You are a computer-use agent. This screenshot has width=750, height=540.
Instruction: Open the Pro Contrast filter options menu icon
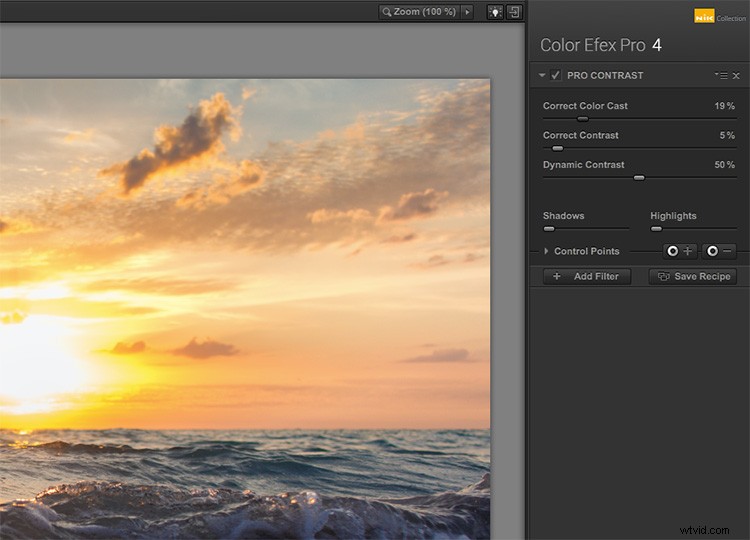[721, 76]
